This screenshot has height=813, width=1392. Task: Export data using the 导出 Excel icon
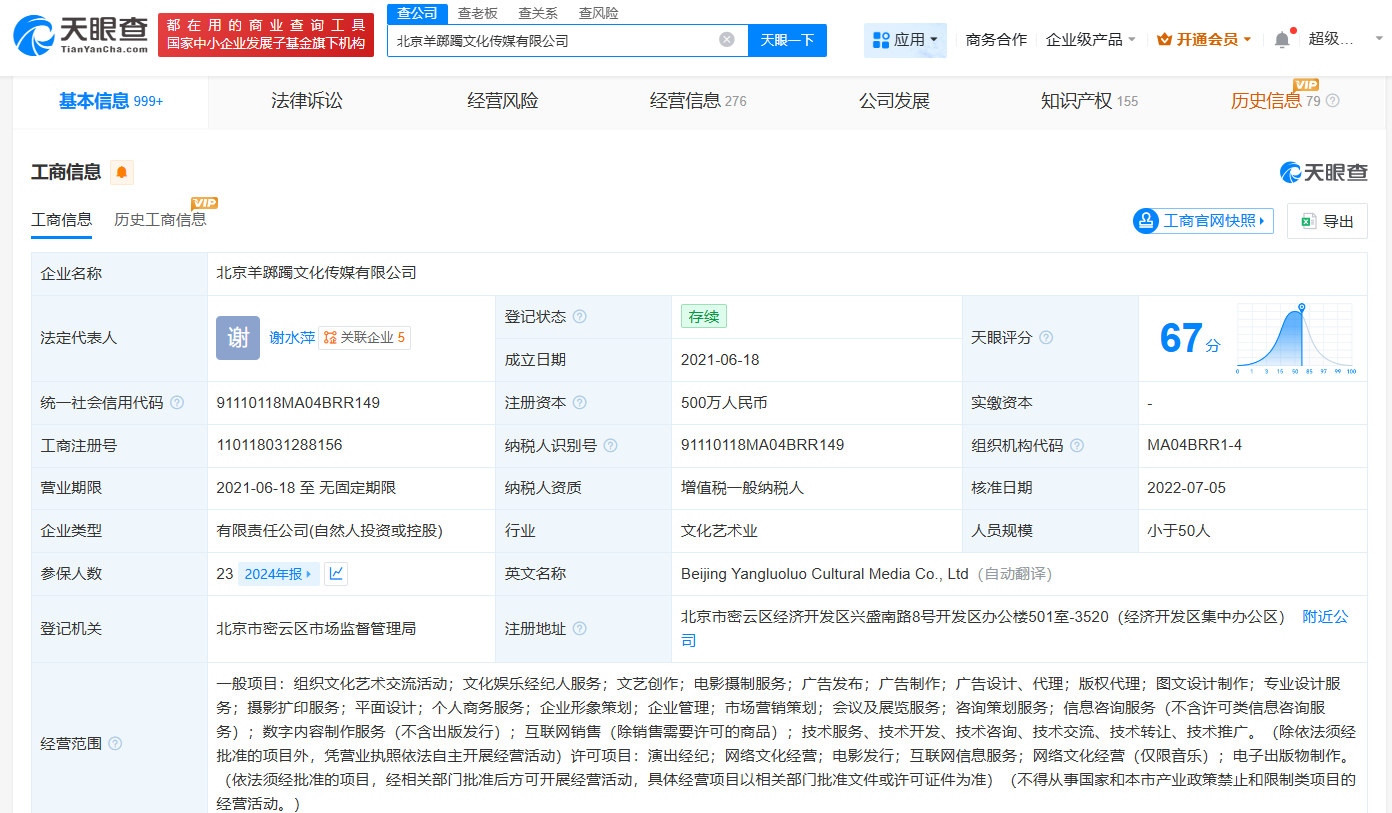(1327, 220)
